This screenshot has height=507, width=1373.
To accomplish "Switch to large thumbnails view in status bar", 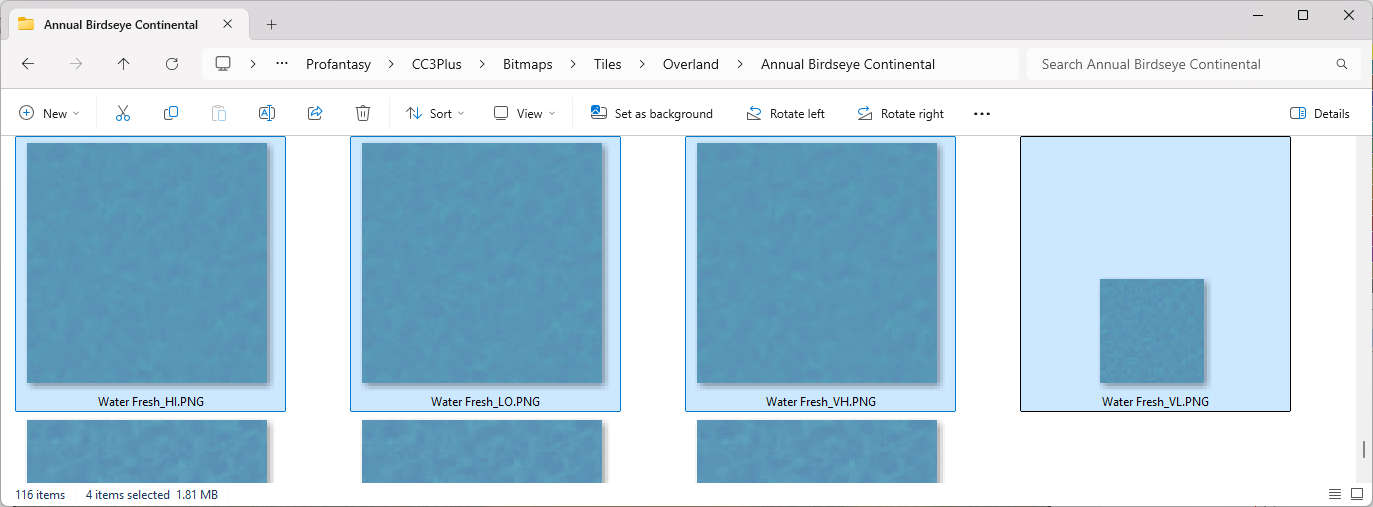I will [1357, 494].
